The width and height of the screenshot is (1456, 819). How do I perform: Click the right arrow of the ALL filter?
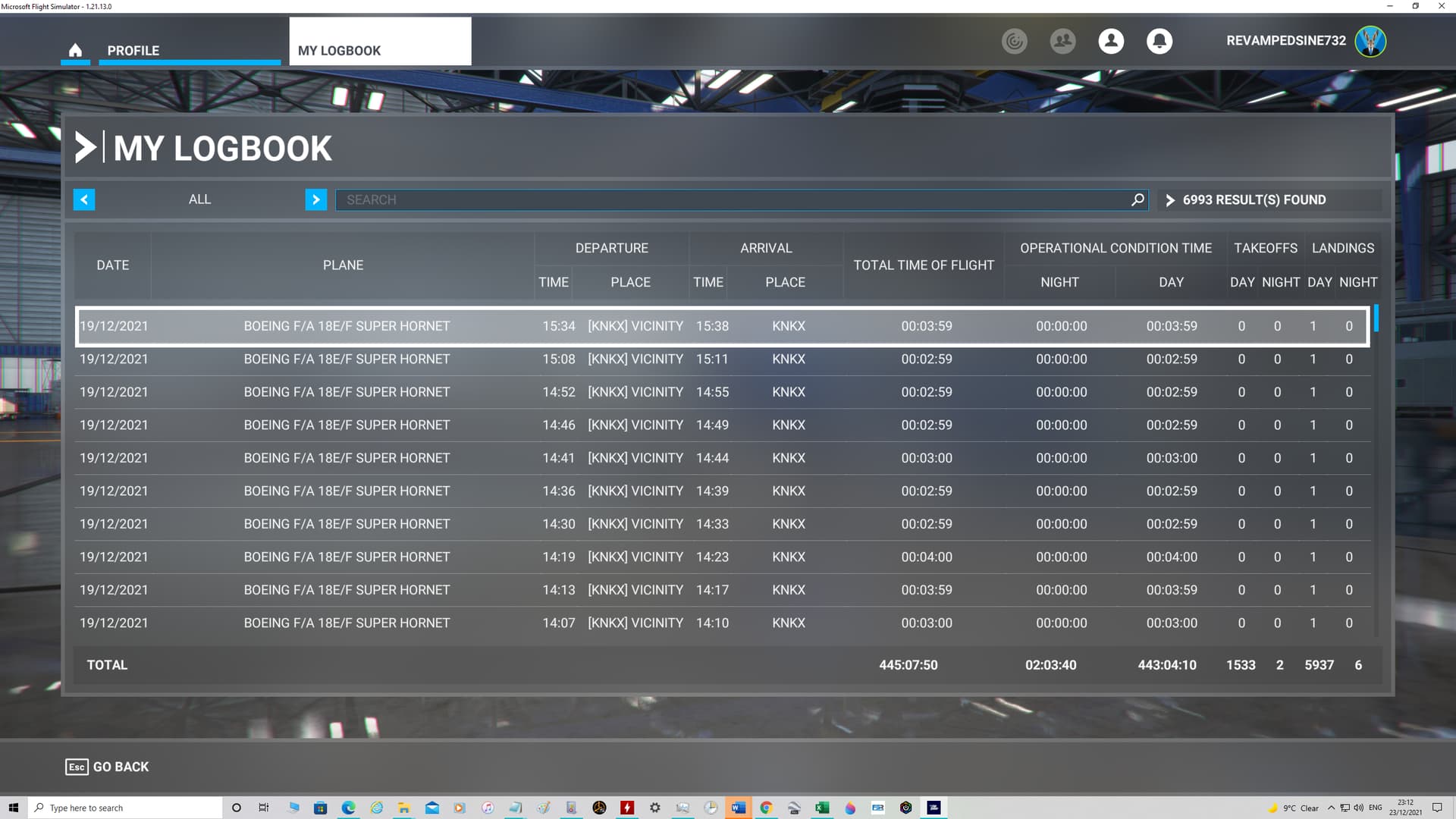(x=315, y=199)
